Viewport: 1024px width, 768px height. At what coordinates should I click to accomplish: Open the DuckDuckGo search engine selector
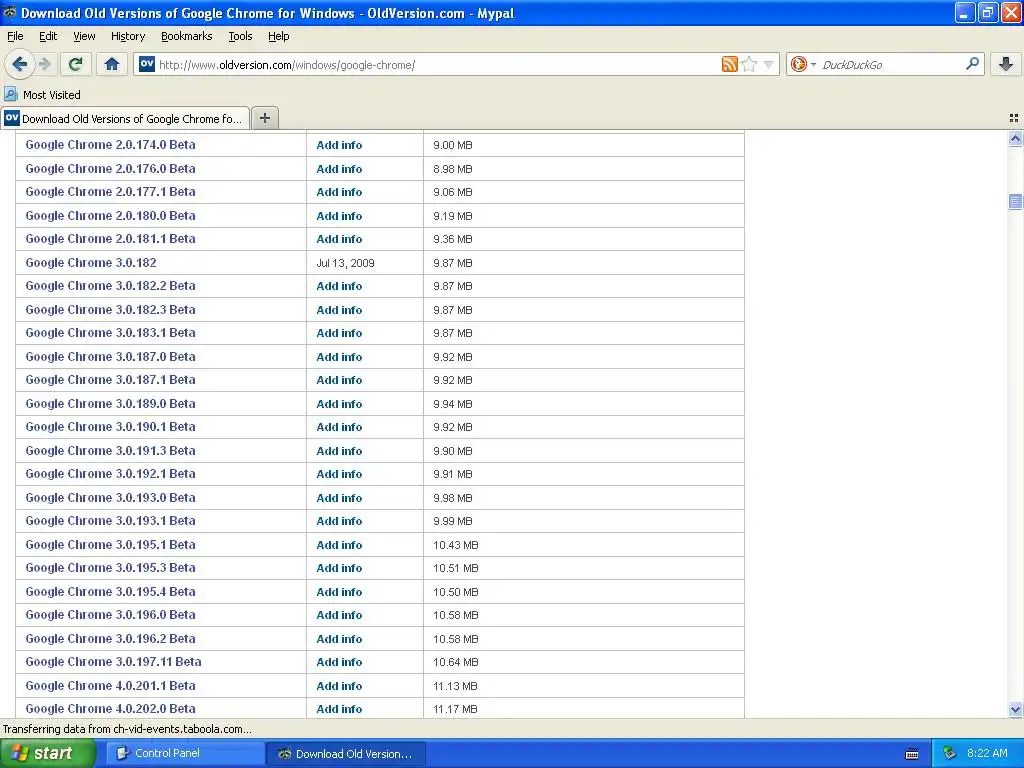click(803, 64)
